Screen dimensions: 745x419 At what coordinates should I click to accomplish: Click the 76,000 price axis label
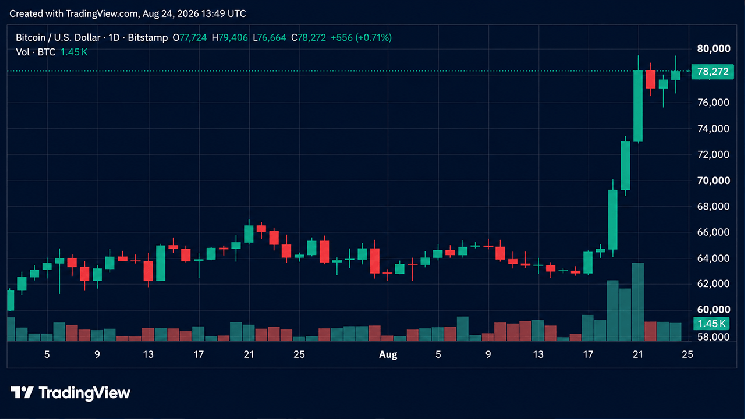(713, 103)
